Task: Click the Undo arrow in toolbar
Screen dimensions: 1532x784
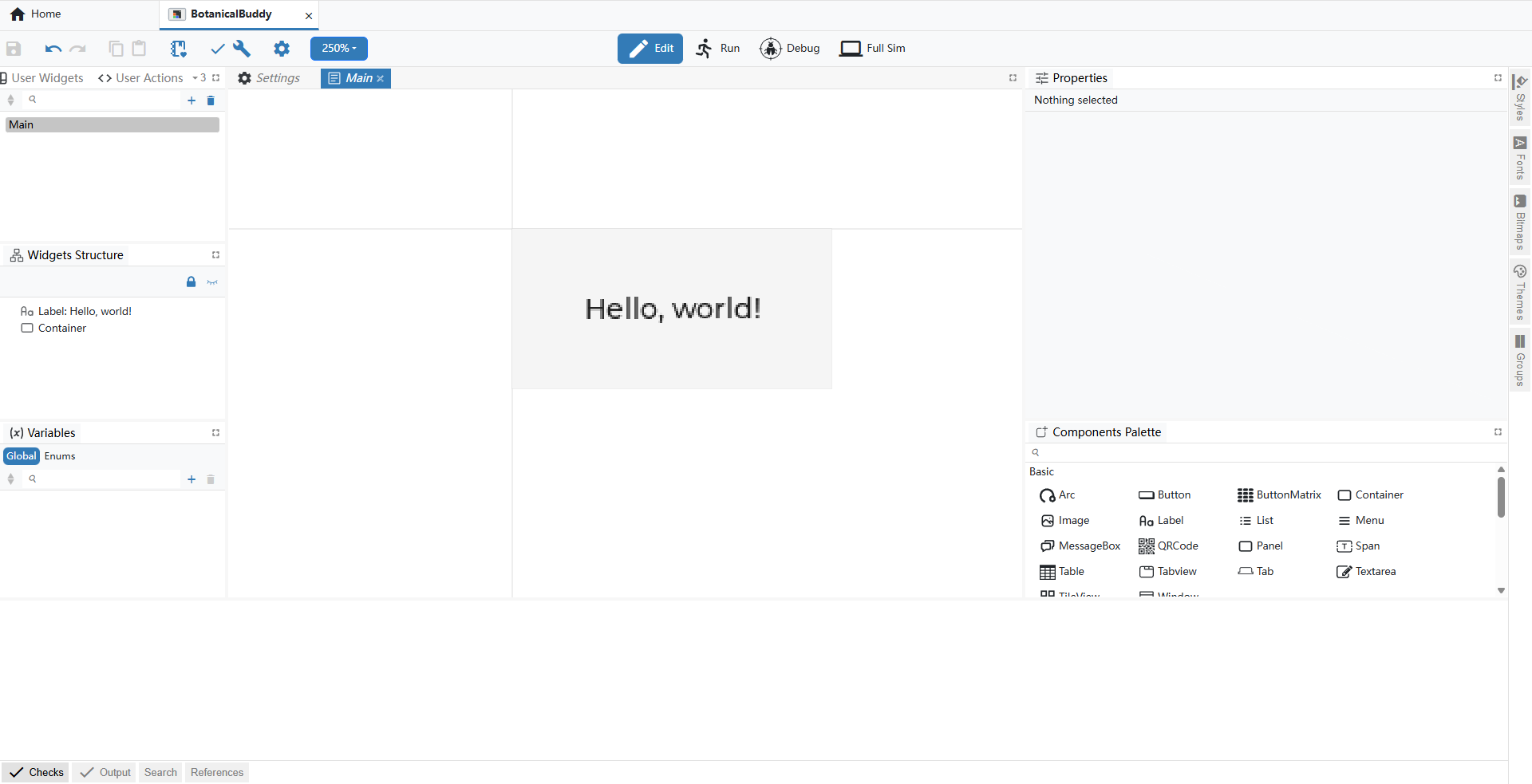Action: (53, 49)
